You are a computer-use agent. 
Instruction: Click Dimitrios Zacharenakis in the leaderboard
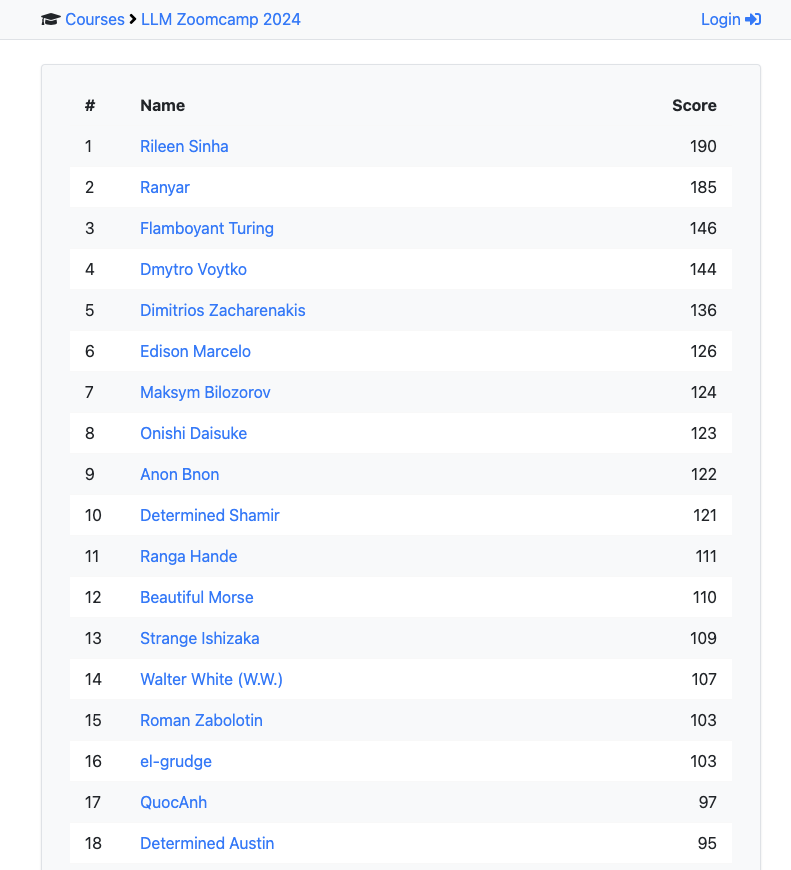pos(222,310)
